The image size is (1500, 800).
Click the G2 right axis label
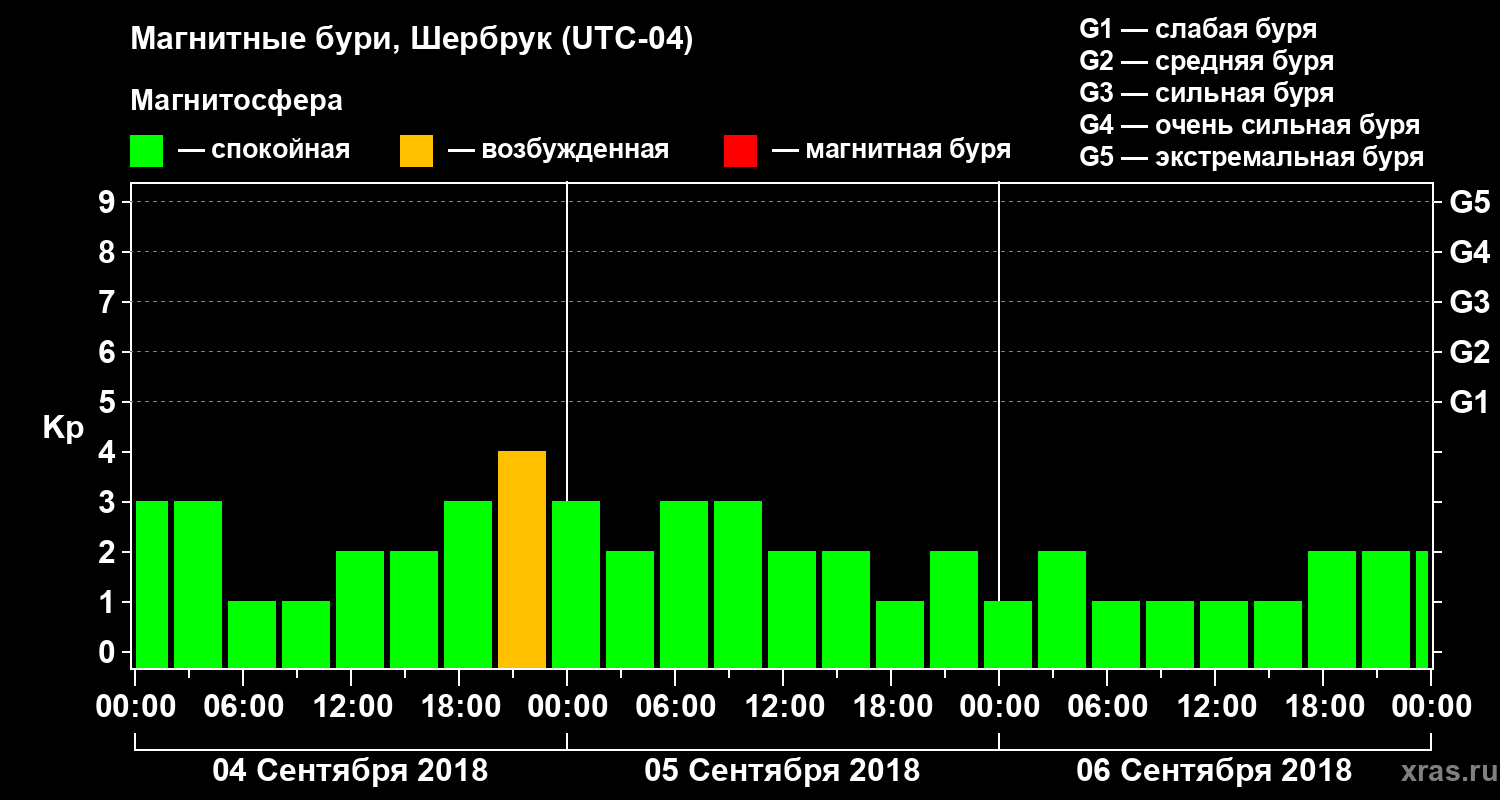click(x=1469, y=352)
